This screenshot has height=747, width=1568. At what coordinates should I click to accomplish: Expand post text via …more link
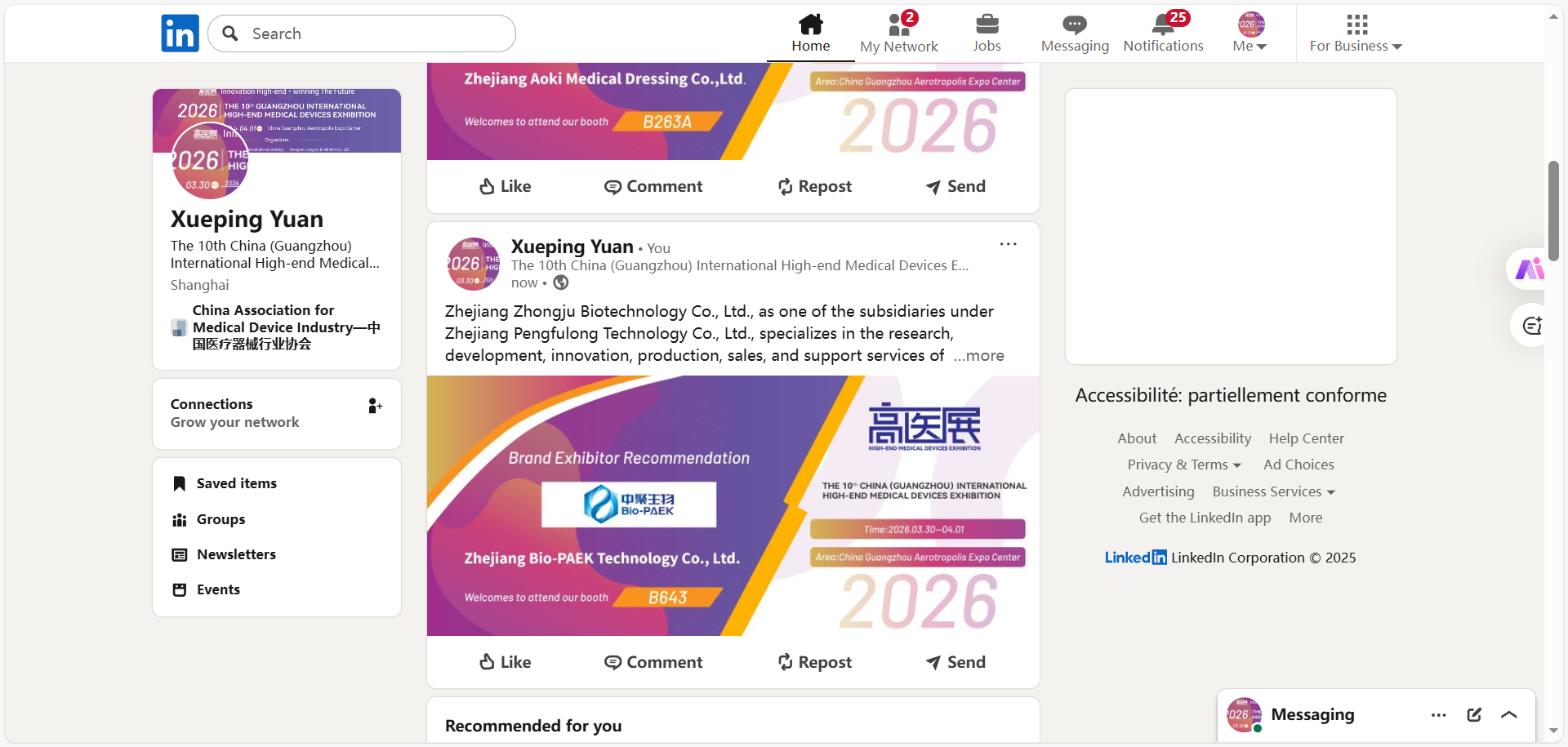click(978, 356)
